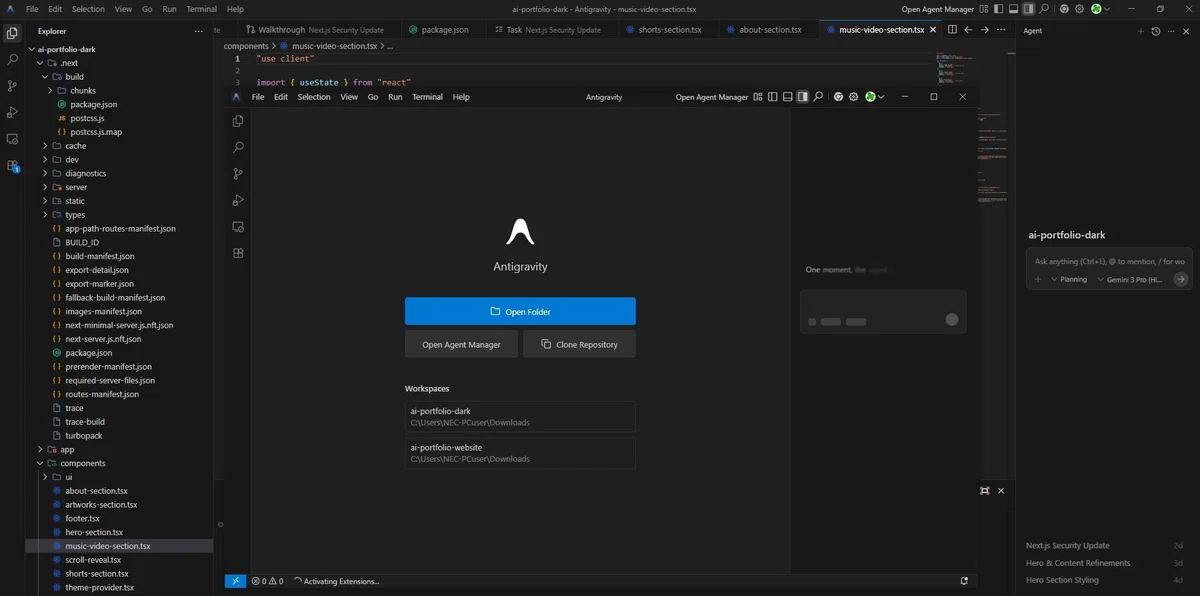Switch to about-section.tsx tab
The width and height of the screenshot is (1200, 596).
click(x=769, y=30)
